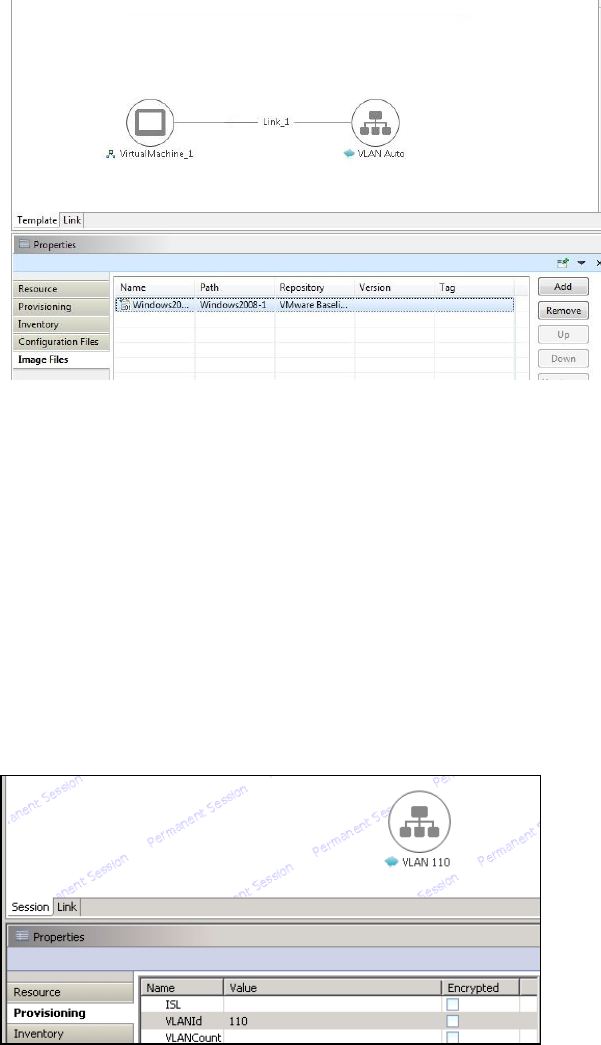Open Inventory tab in session Properties
Viewport: 601px width, 1045px height.
(x=70, y=1034)
